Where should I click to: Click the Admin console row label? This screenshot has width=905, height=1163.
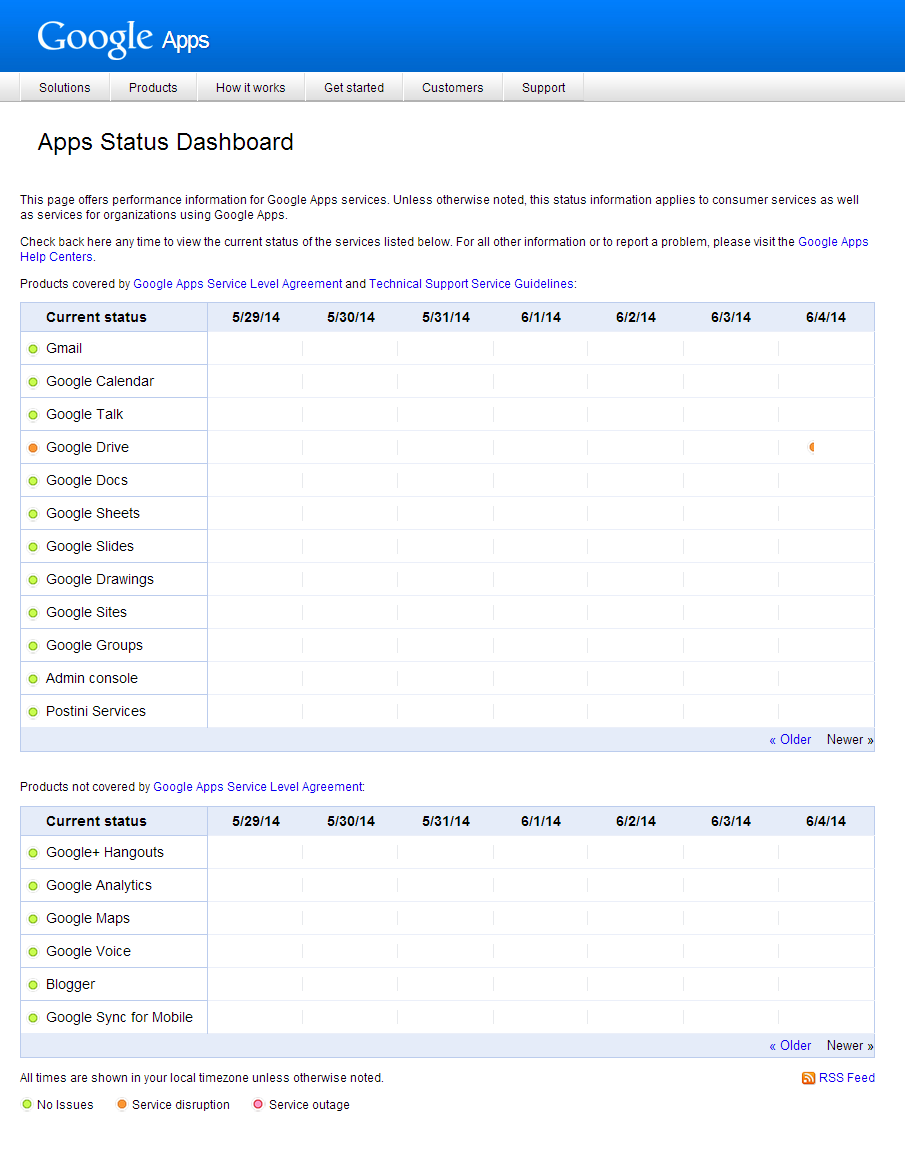92,679
